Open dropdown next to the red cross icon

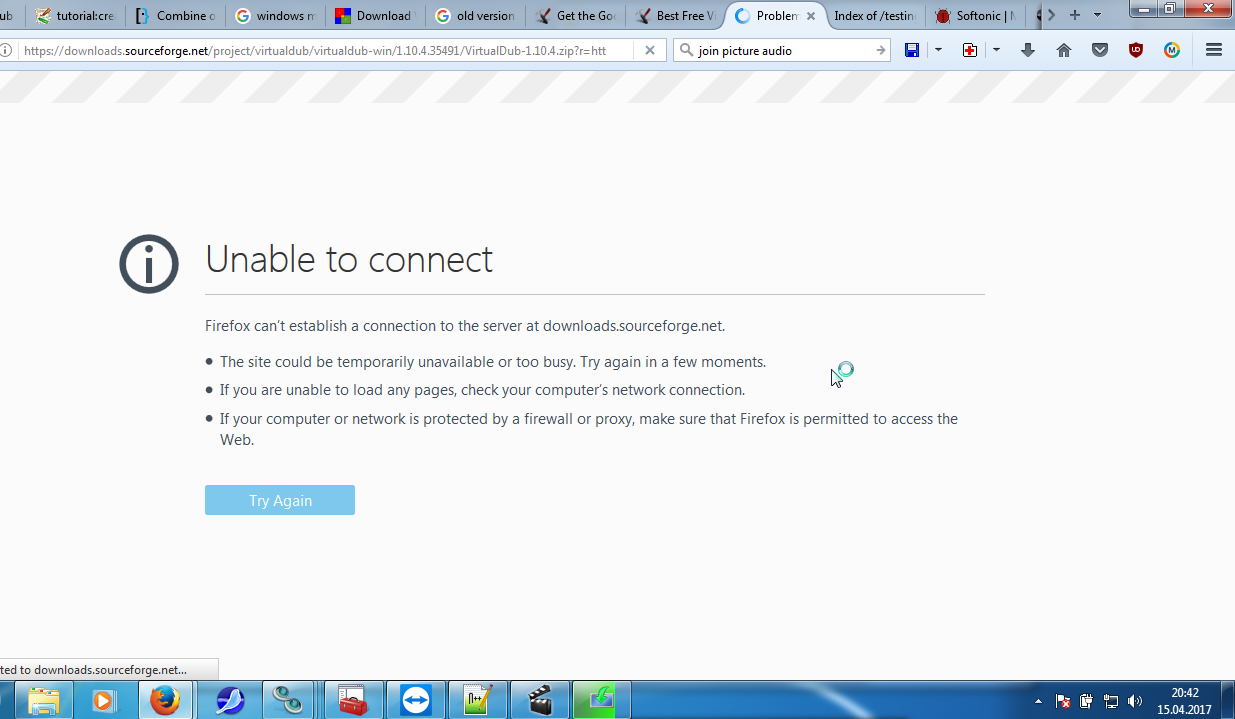tap(996, 50)
